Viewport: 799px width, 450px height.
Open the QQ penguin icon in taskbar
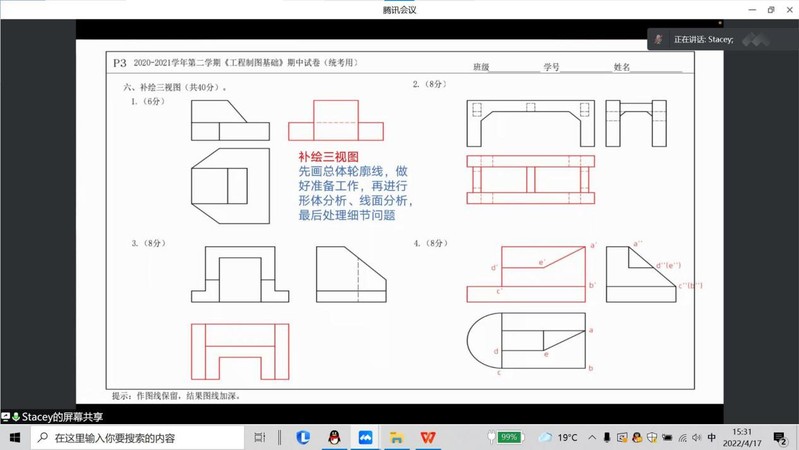pos(334,438)
